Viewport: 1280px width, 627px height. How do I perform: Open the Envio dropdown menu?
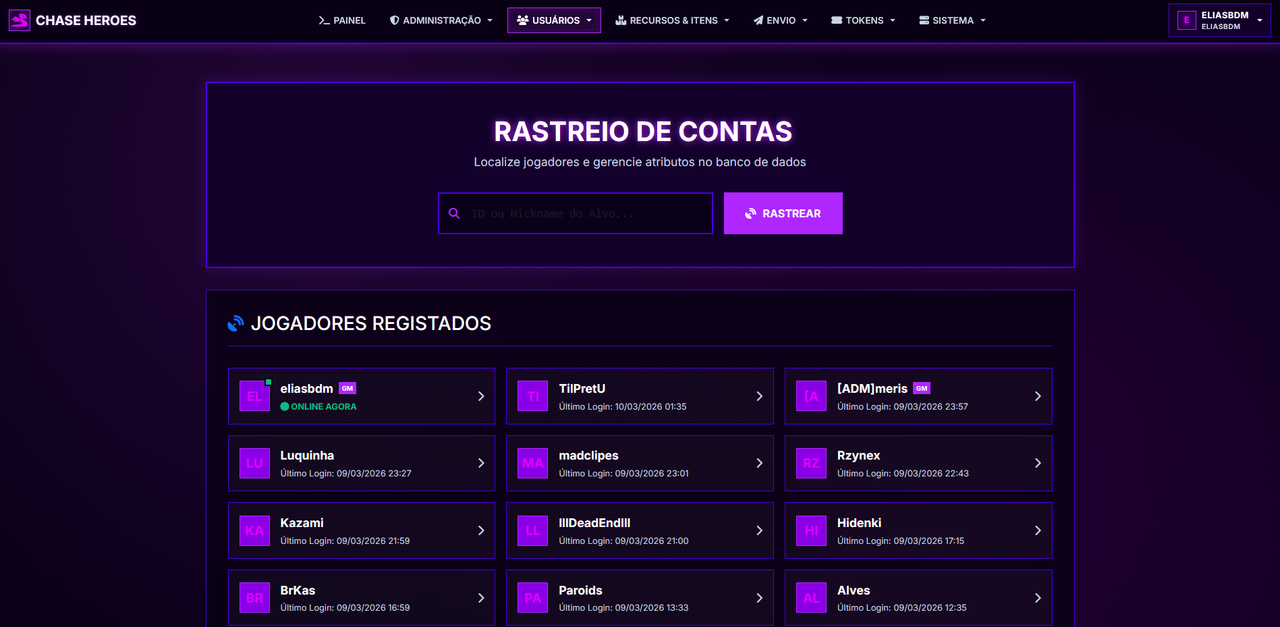tap(780, 20)
